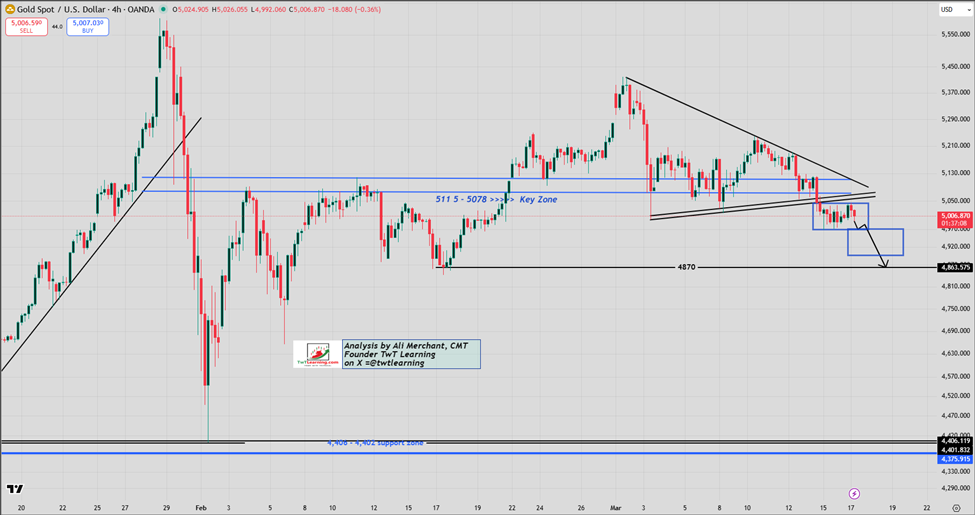Image resolution: width=975 pixels, height=515 pixels.
Task: Click the open value O5,024.905
Action: coord(190,9)
